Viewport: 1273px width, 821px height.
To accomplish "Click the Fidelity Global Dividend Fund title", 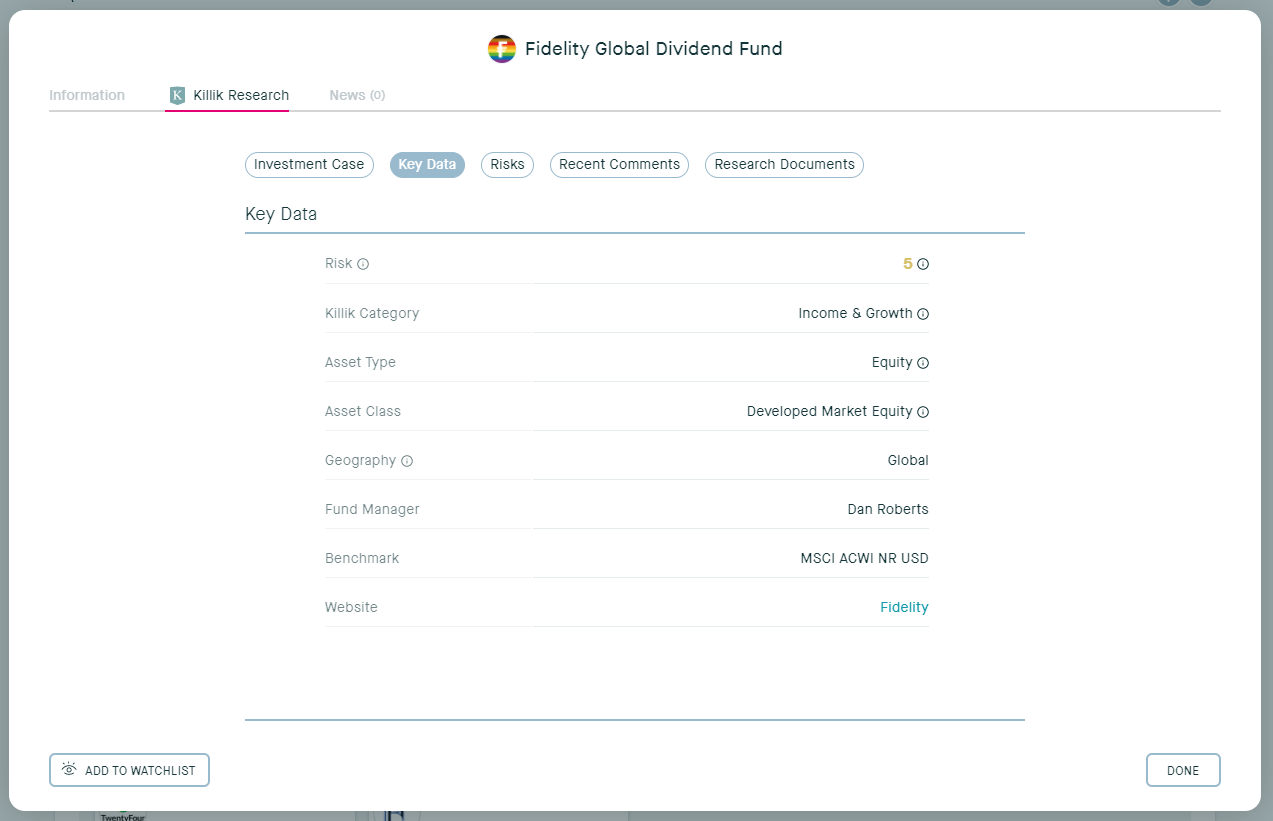I will tap(654, 49).
